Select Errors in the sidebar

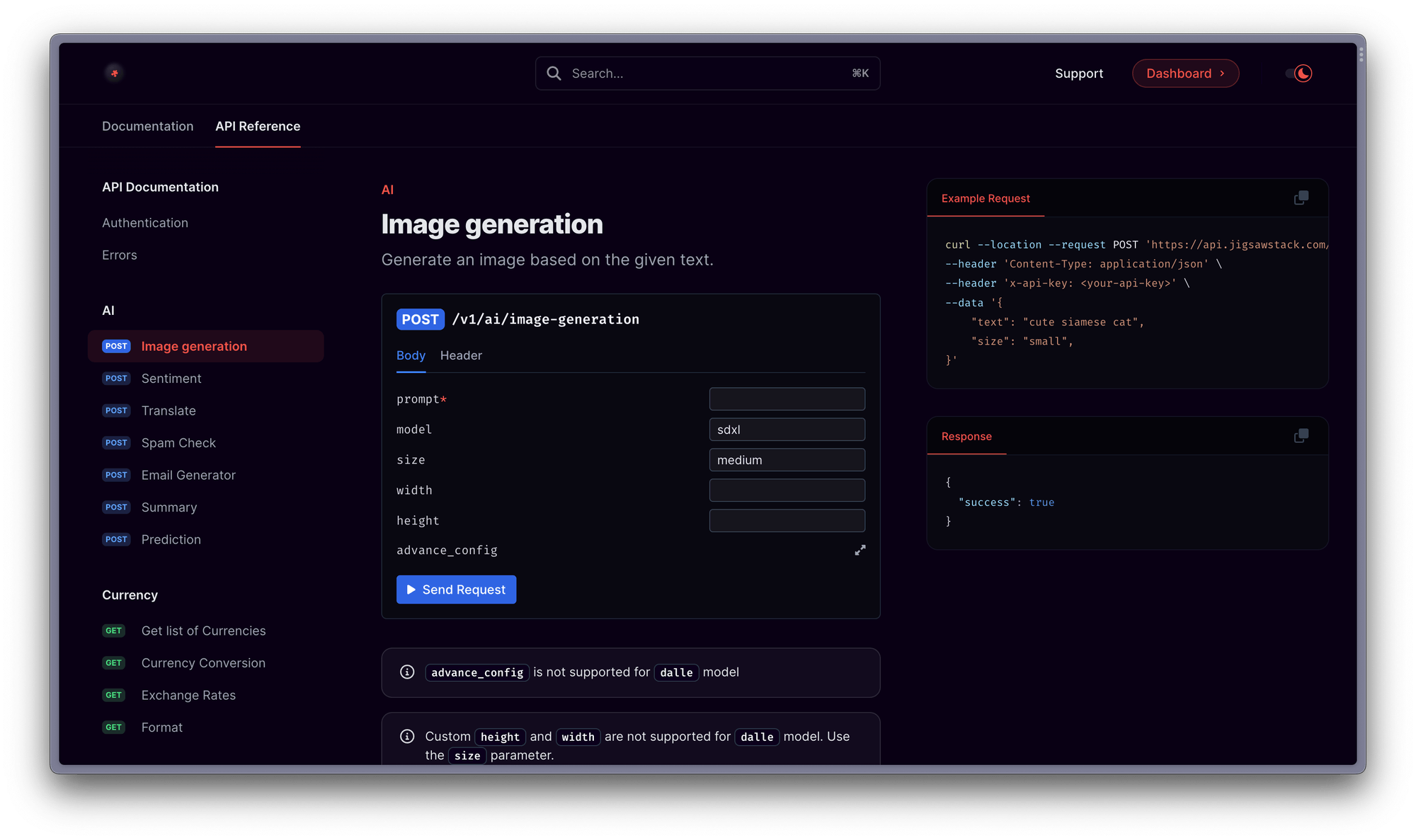(118, 254)
